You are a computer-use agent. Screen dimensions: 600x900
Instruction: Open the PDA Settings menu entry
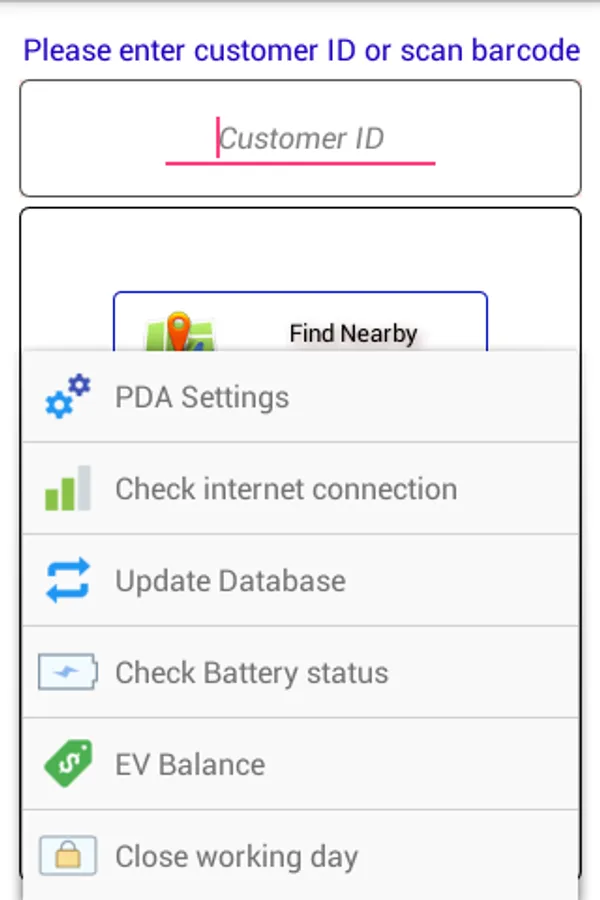coord(300,397)
